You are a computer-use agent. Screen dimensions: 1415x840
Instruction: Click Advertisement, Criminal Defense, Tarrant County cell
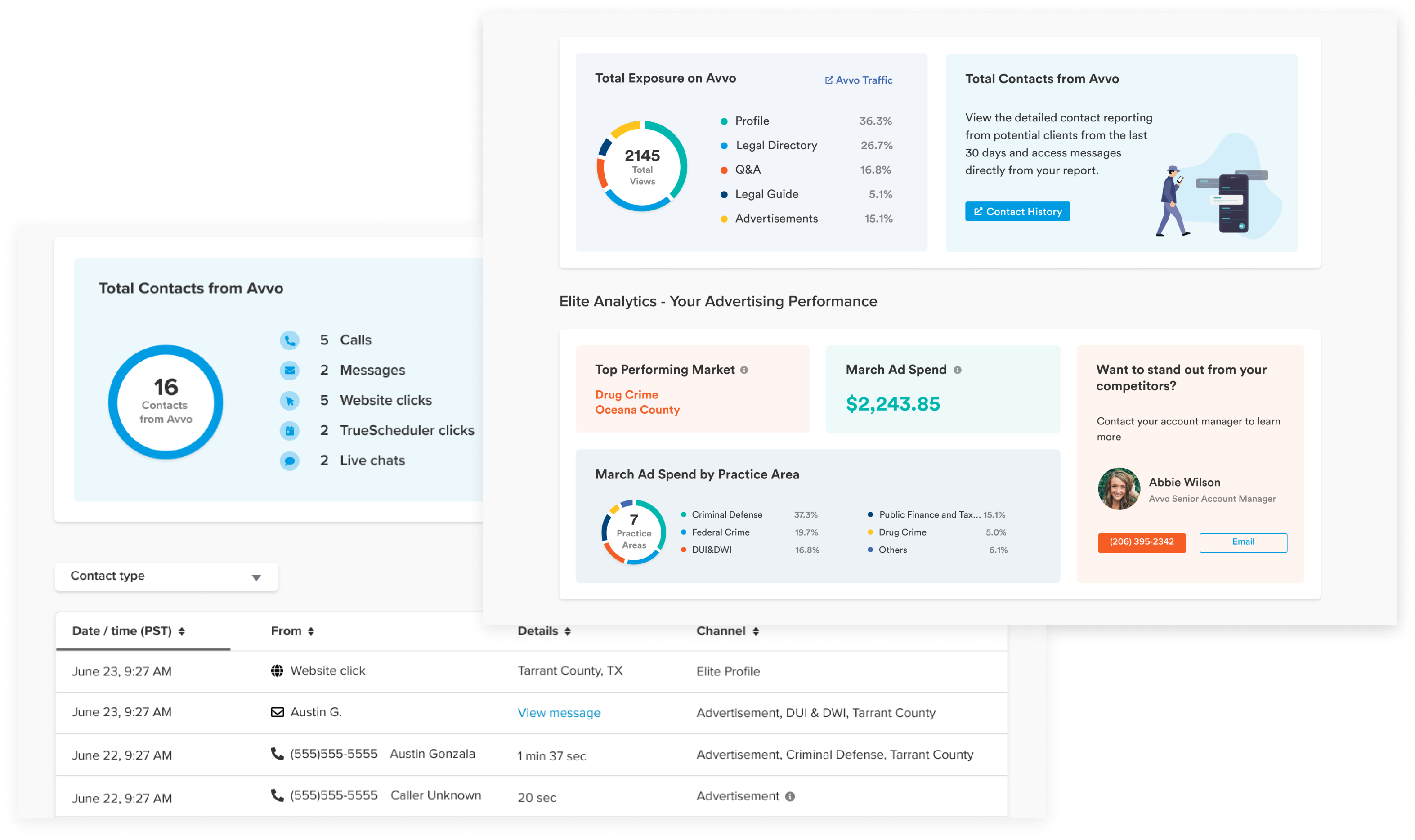pyautogui.click(x=834, y=754)
